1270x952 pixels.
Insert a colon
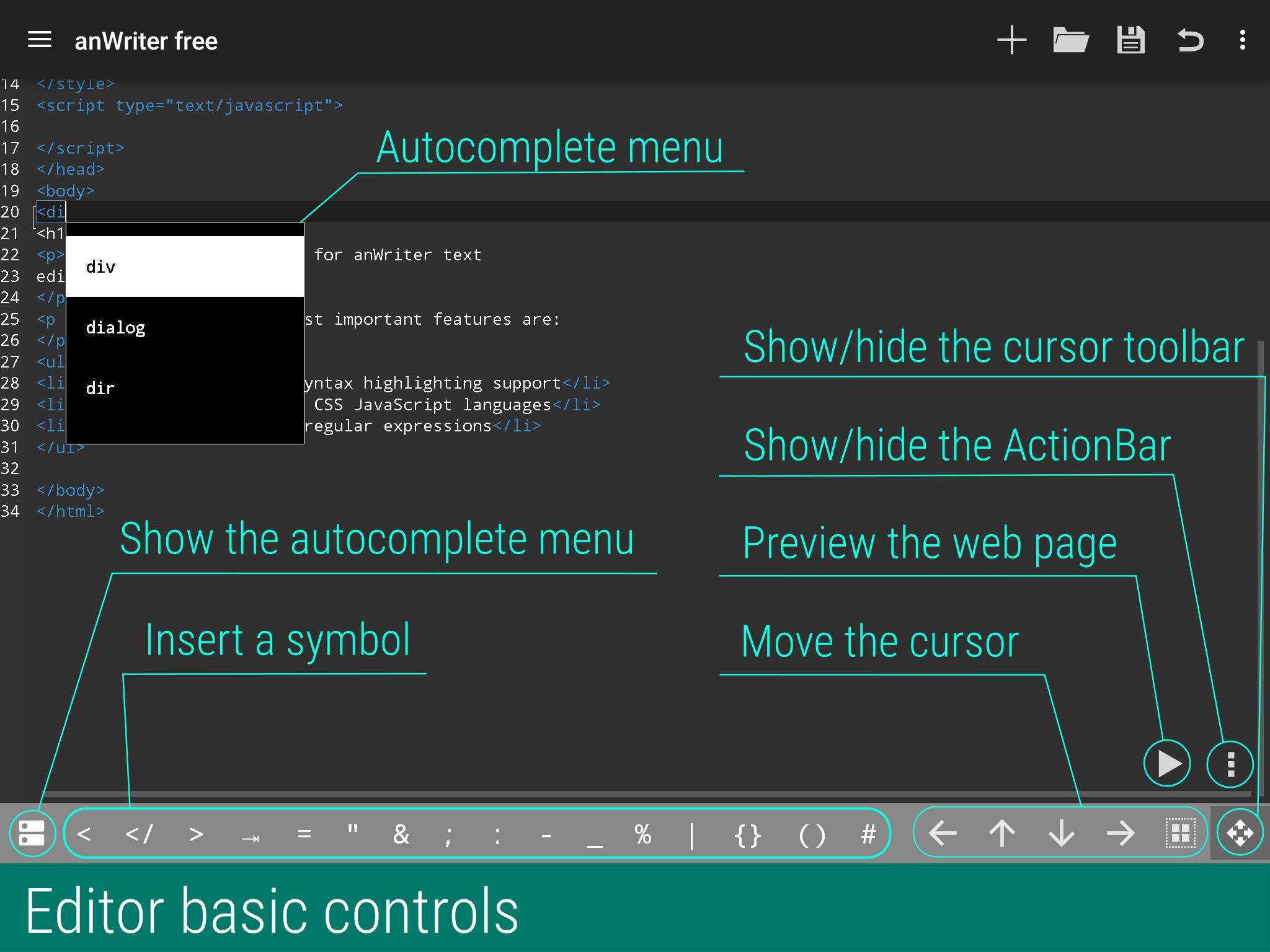497,835
